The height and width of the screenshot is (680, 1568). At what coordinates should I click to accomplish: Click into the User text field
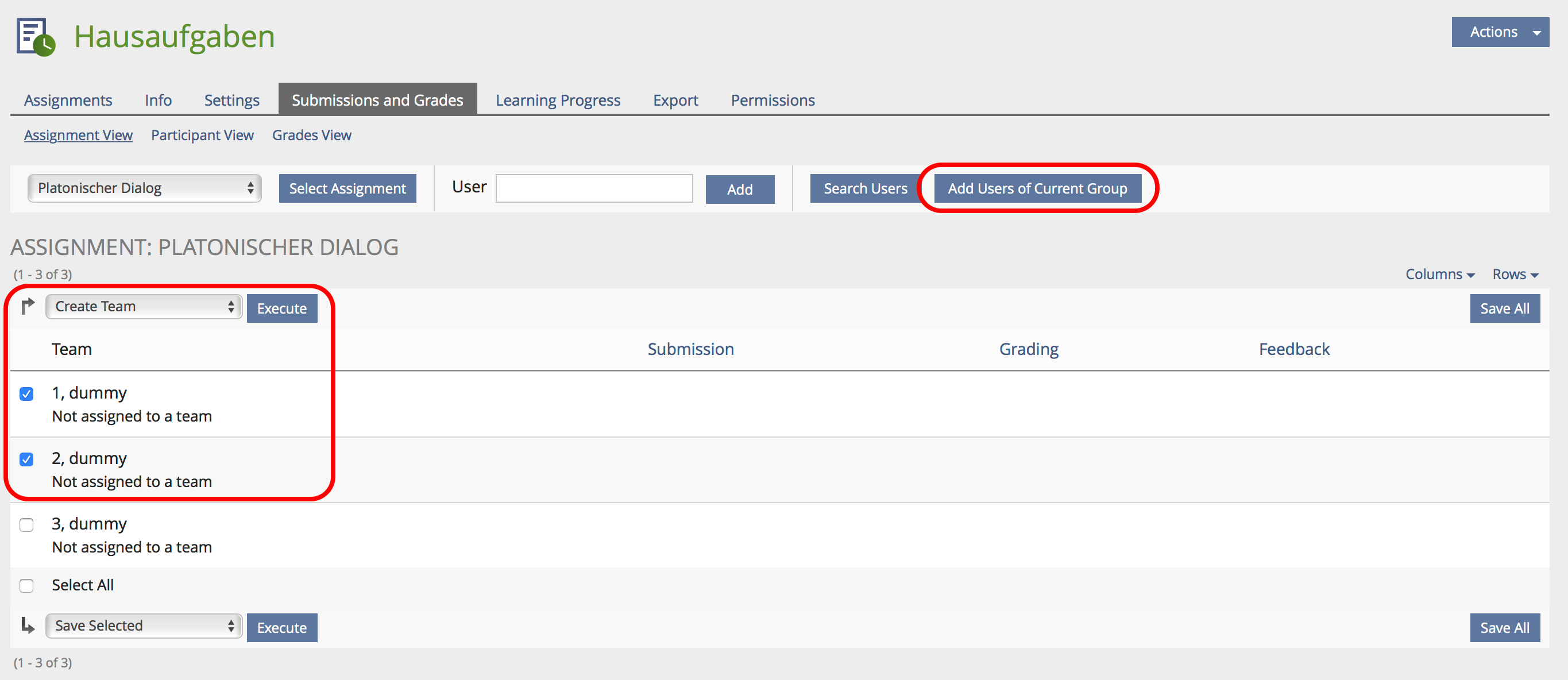click(594, 189)
